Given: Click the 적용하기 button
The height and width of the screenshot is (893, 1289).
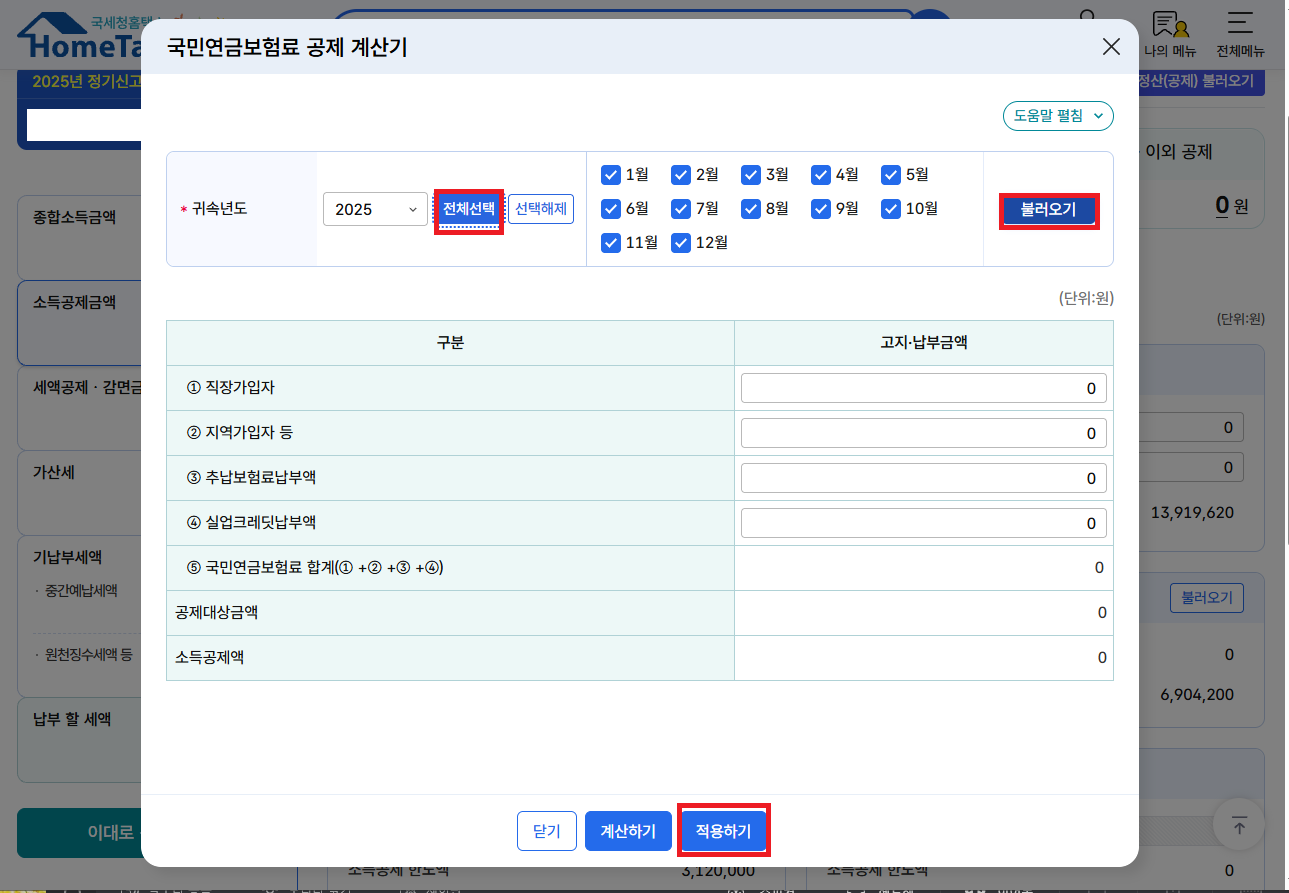Looking at the screenshot, I should point(723,831).
